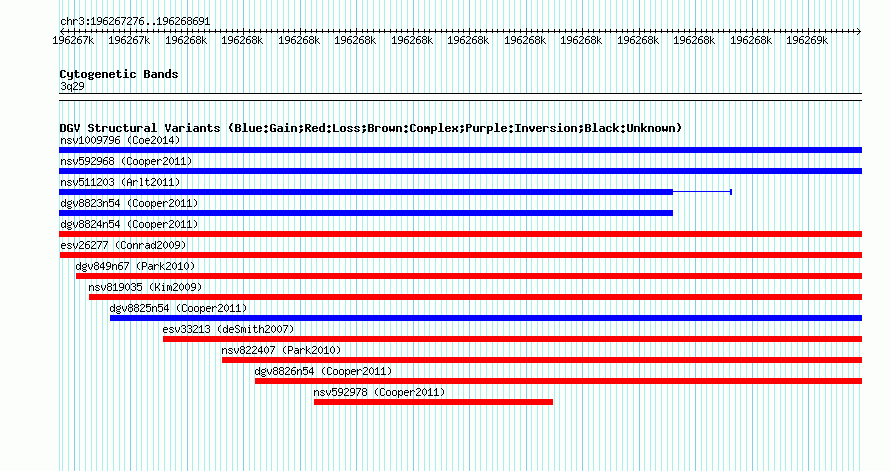Open the nsv511203 (Arlt2011) variant label
Image resolution: width=890 pixels, height=471 pixels.
click(x=120, y=182)
